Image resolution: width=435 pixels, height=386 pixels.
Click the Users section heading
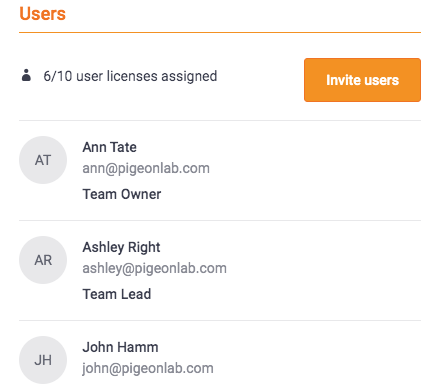coord(42,14)
